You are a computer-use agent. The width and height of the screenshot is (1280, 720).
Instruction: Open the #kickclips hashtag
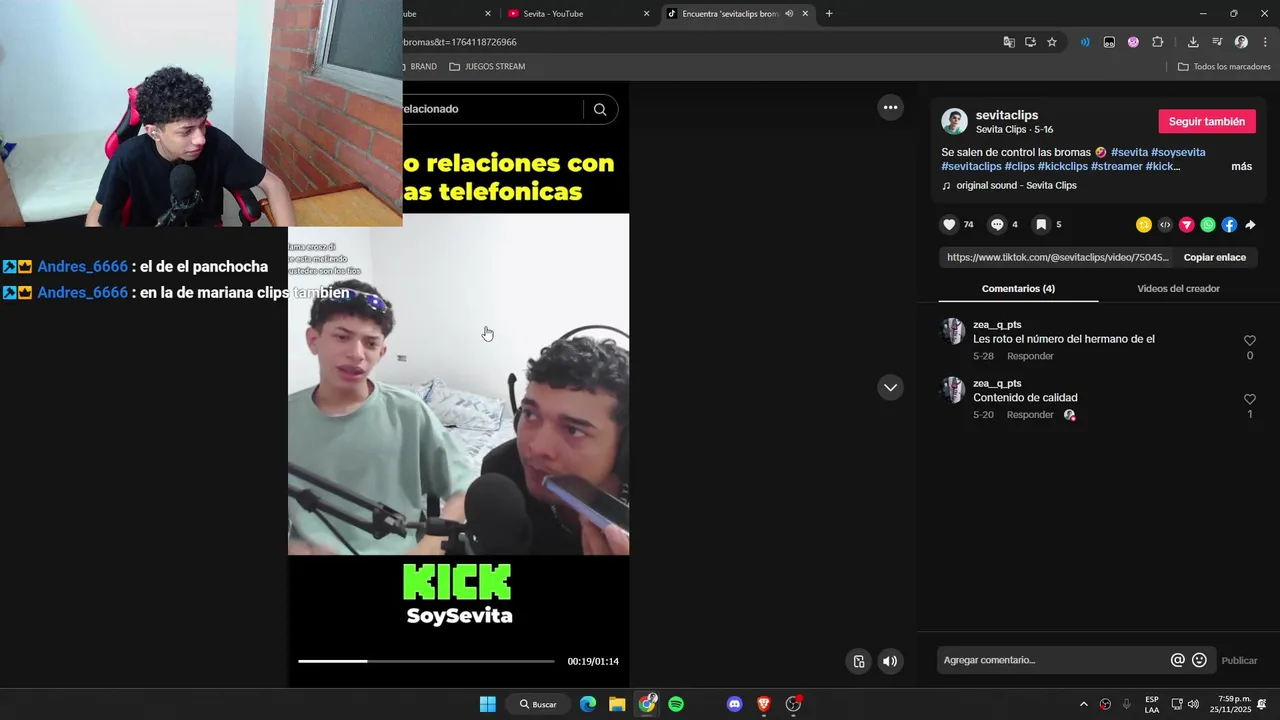1063,166
